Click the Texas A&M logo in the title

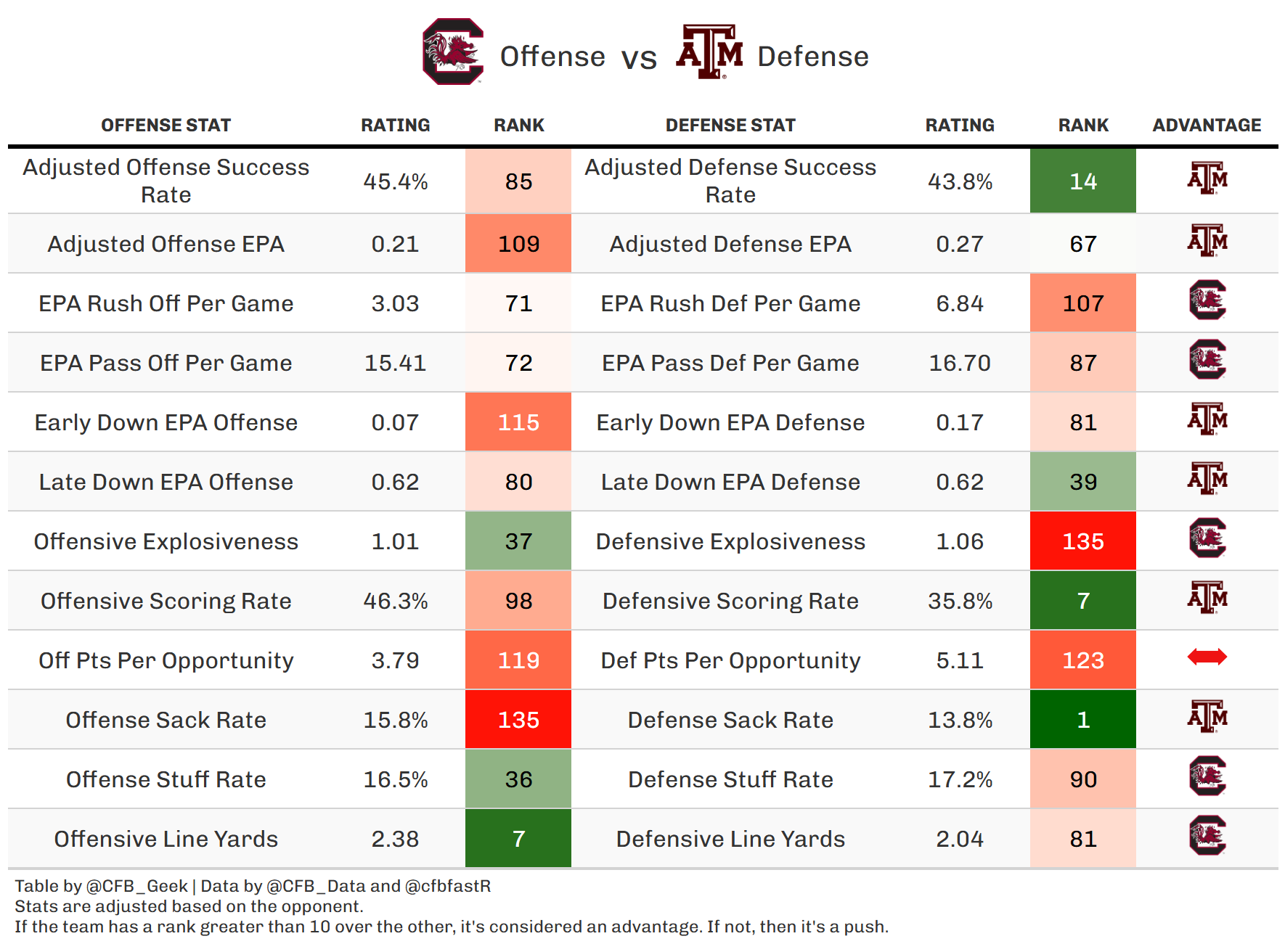tap(709, 52)
